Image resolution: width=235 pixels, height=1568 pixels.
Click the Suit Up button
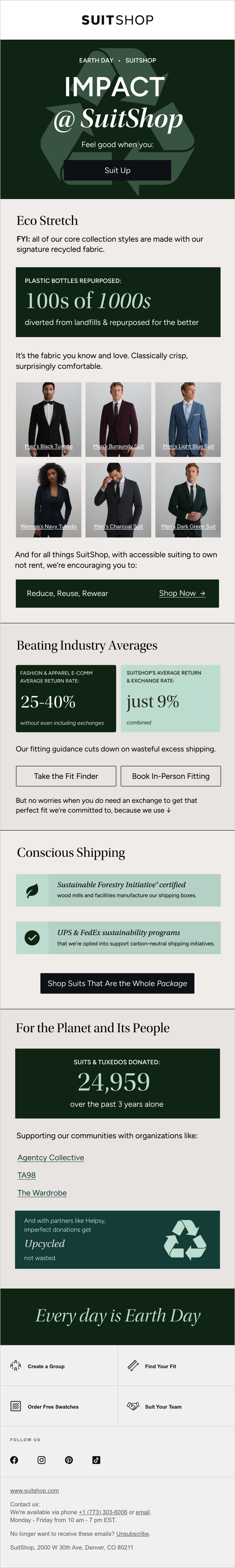click(x=117, y=170)
